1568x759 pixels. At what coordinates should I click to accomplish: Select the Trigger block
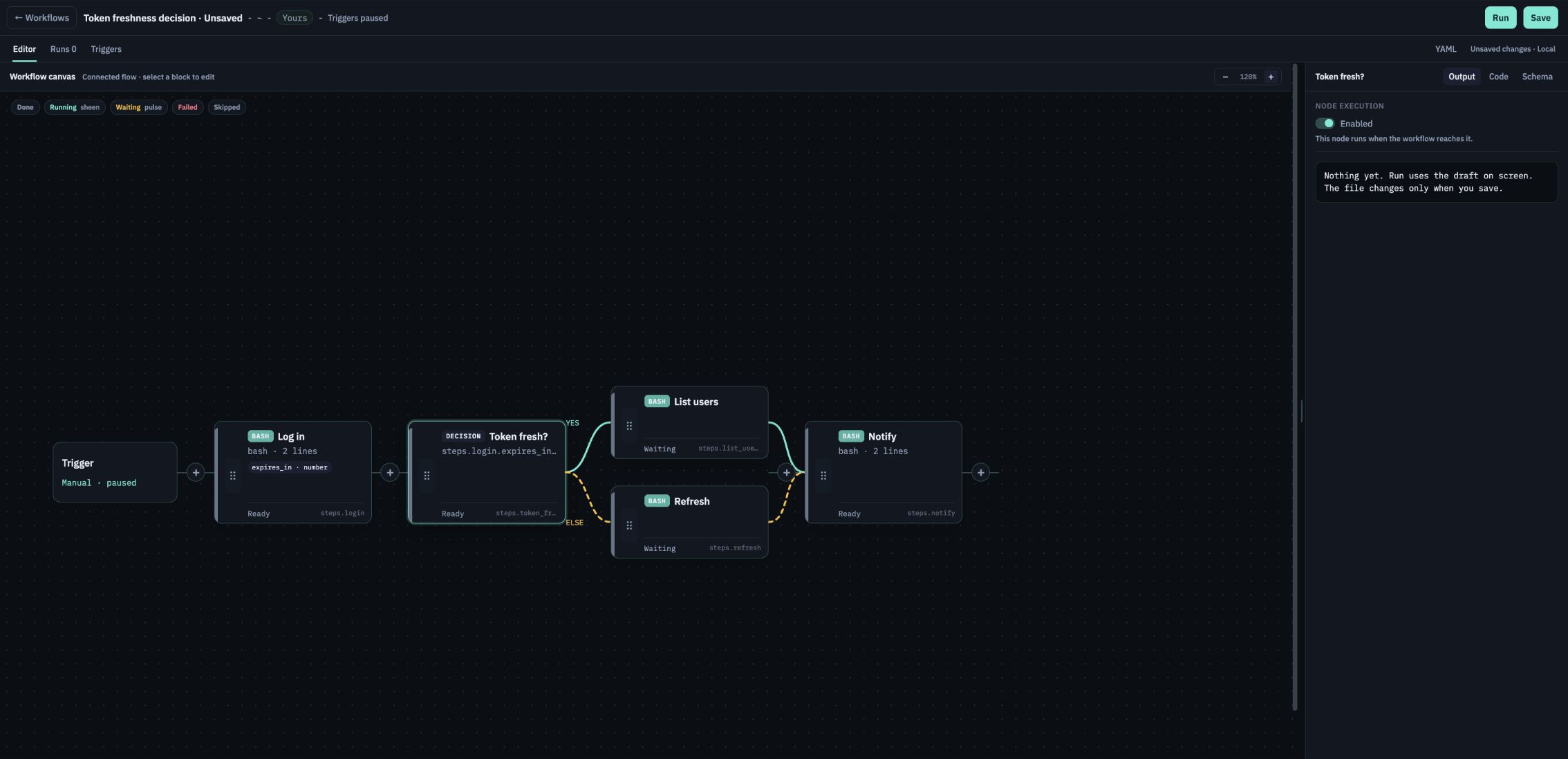(115, 472)
